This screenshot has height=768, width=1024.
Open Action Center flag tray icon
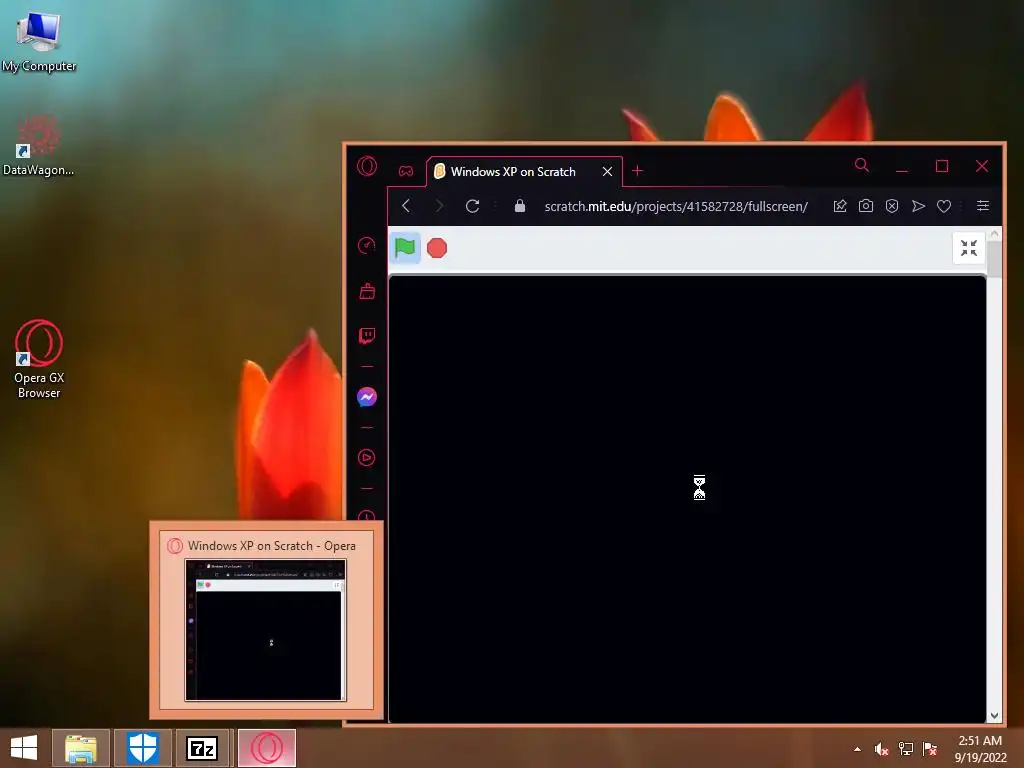pyautogui.click(x=930, y=749)
